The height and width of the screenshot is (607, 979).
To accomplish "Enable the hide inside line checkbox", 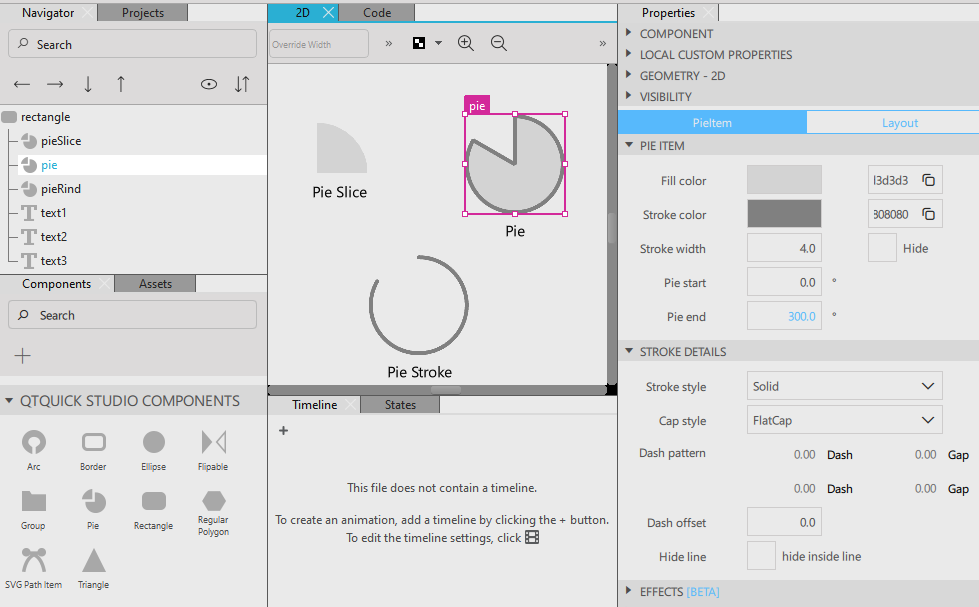I will pos(762,556).
